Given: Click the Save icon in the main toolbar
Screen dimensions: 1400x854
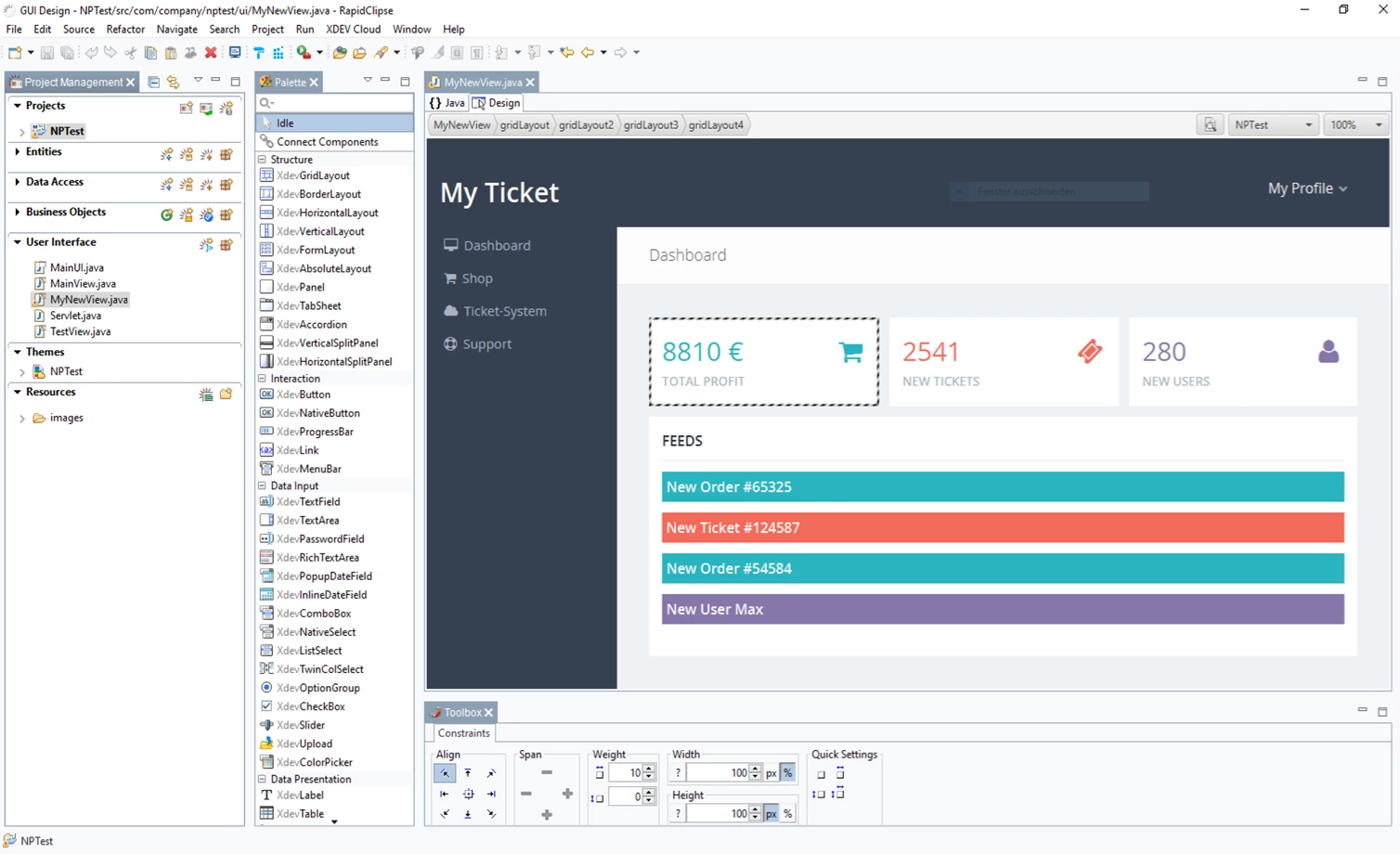Looking at the screenshot, I should [x=45, y=52].
